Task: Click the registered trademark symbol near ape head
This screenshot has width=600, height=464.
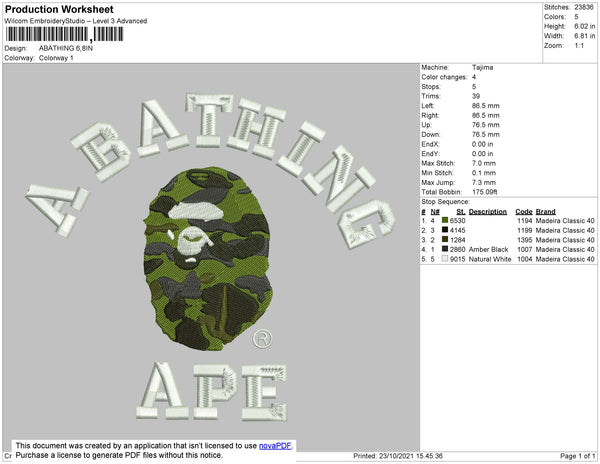Action: (262, 339)
